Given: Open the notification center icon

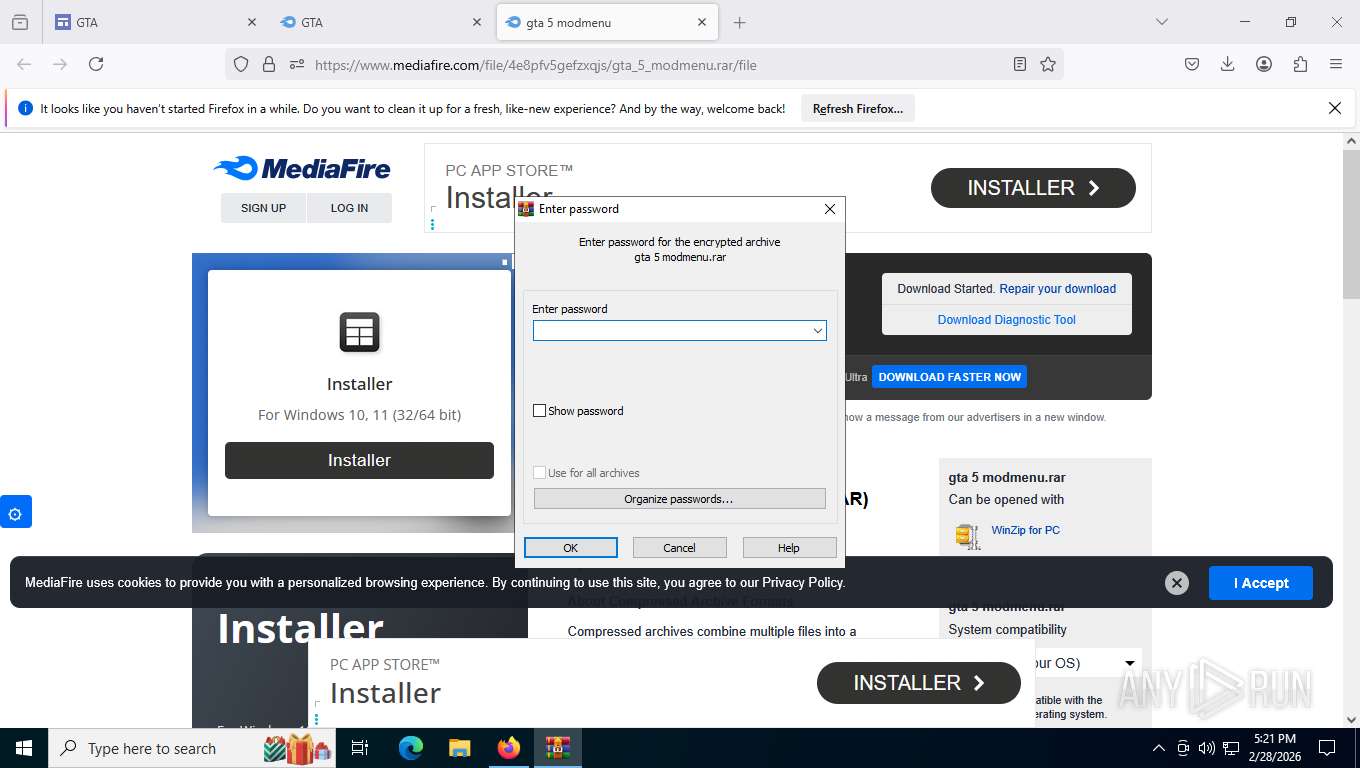Looking at the screenshot, I should (1327, 748).
